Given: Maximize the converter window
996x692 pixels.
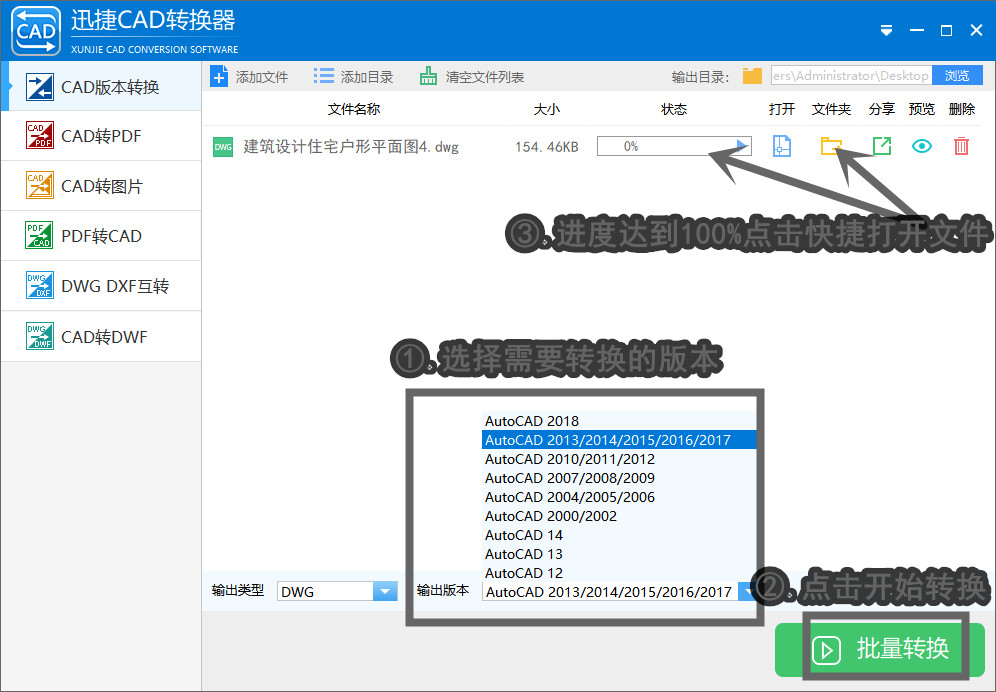Looking at the screenshot, I should click(x=946, y=31).
